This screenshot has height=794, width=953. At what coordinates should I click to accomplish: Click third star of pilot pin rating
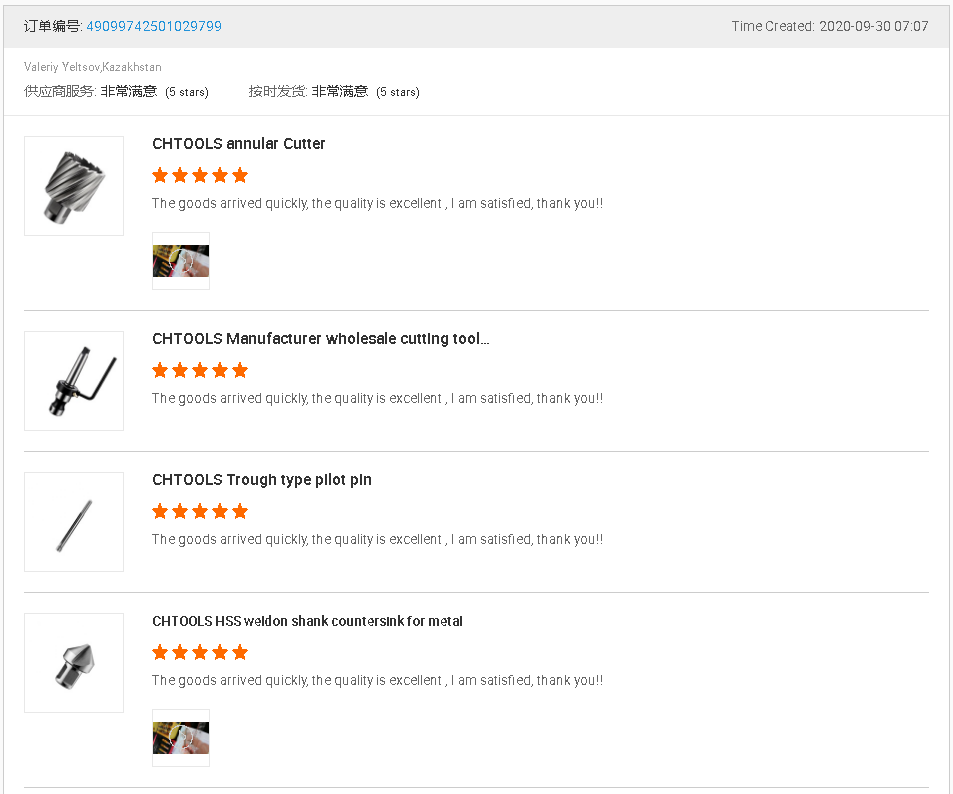(x=200, y=512)
